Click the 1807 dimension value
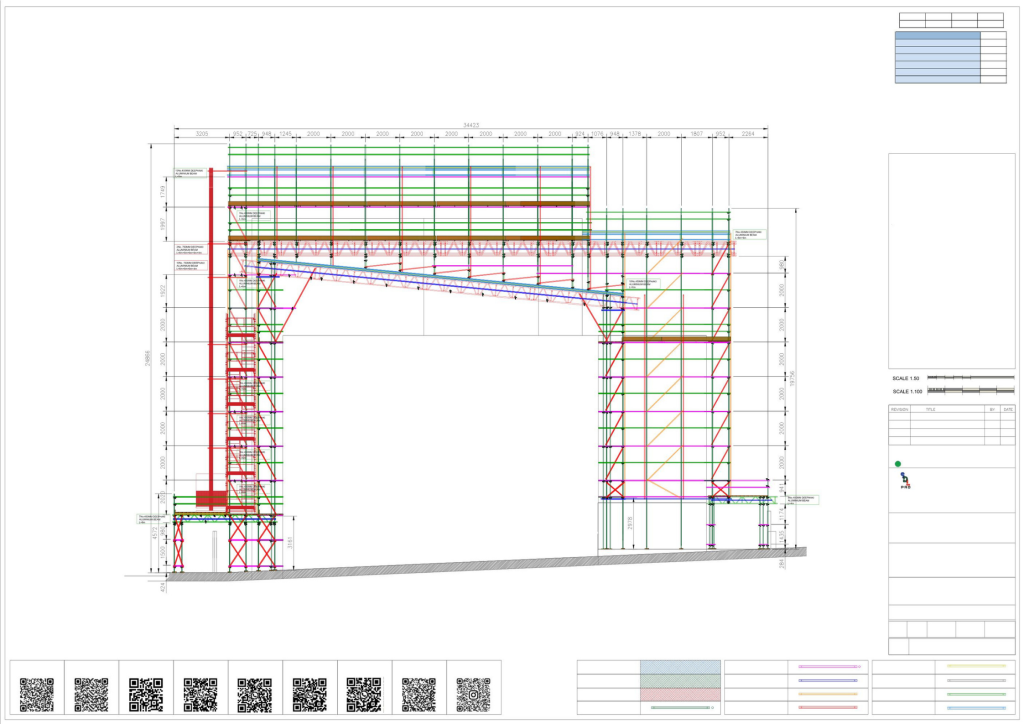1024x724 pixels. coord(697,134)
